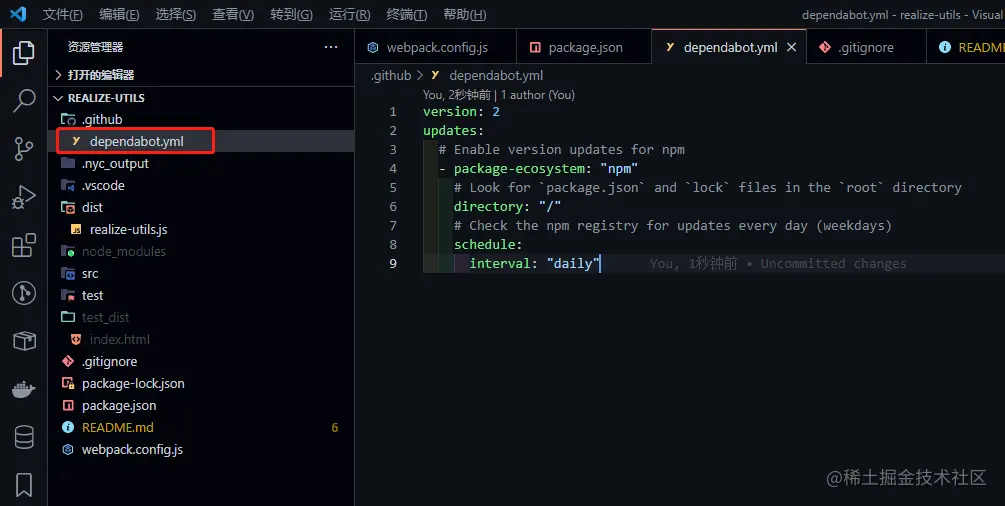This screenshot has width=1005, height=506.
Task: Open the 编辑(E) menu
Action: pyautogui.click(x=119, y=14)
